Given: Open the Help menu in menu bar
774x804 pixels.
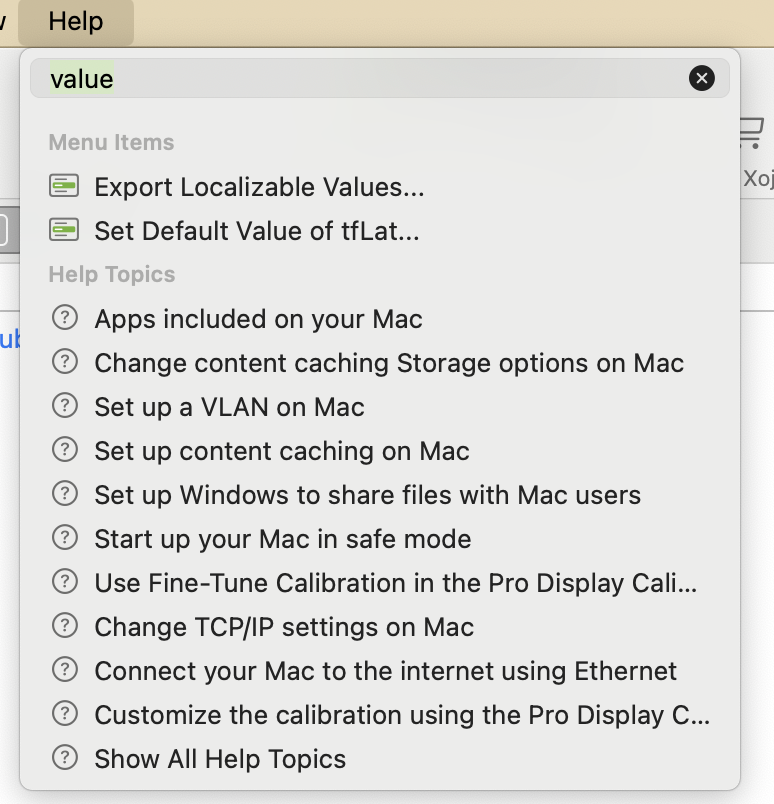Looking at the screenshot, I should tap(76, 22).
